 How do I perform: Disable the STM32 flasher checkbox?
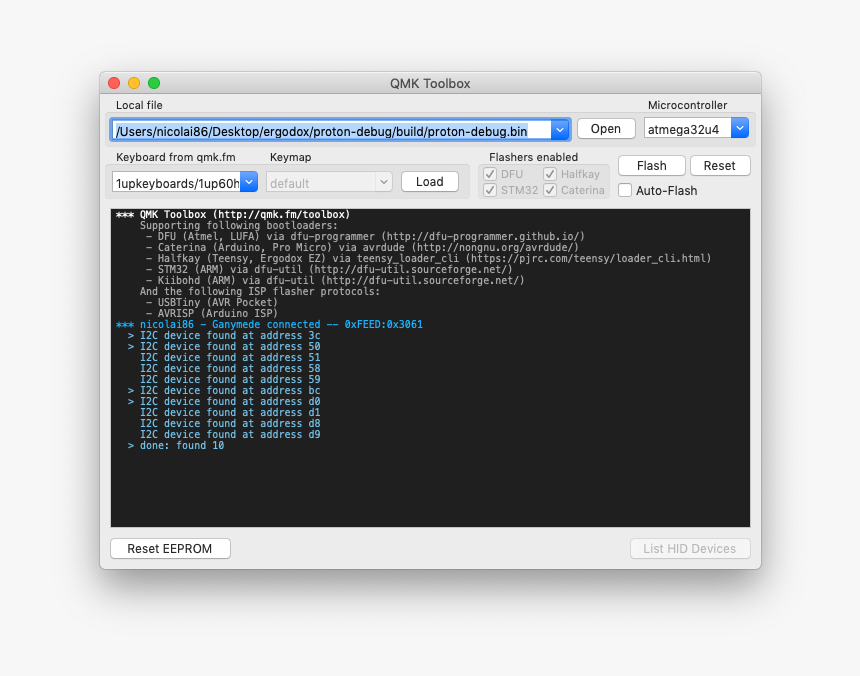[489, 189]
